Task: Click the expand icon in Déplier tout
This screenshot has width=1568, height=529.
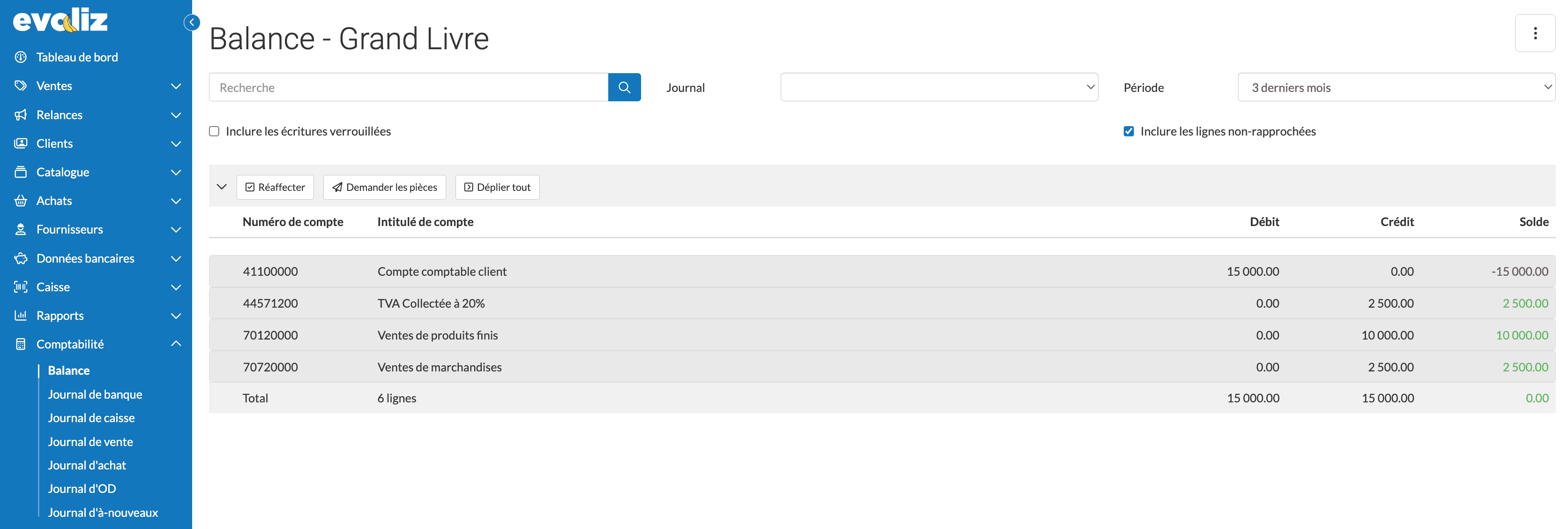Action: point(469,187)
